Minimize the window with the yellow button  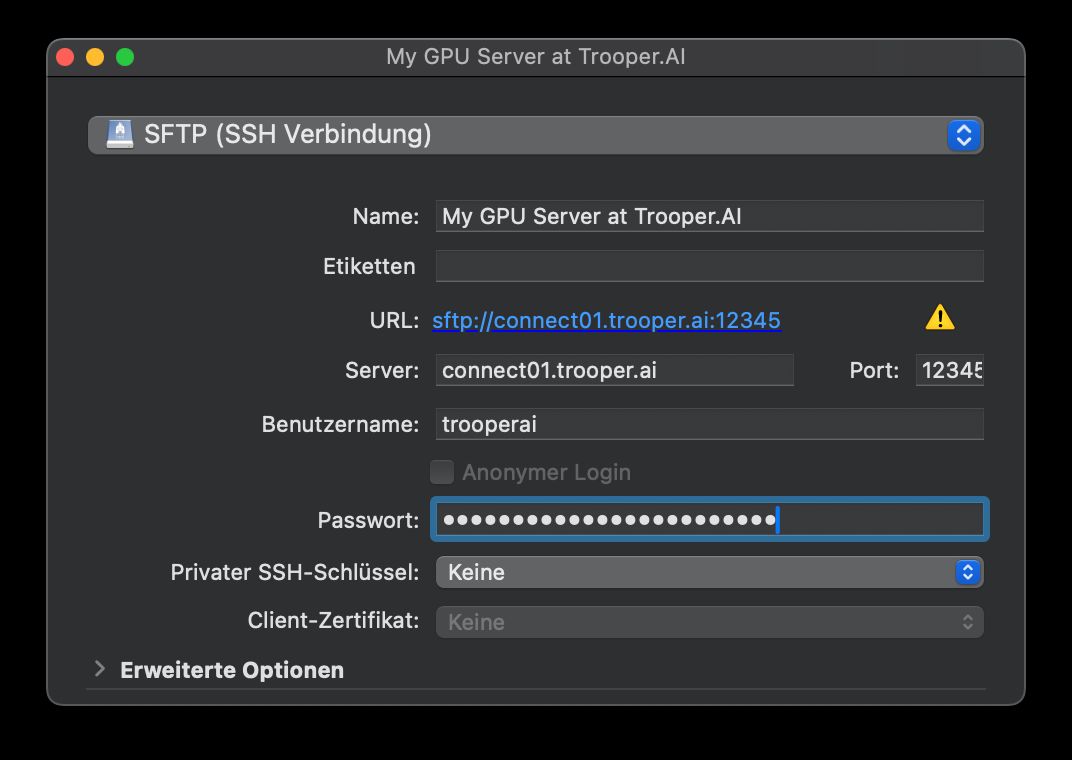pyautogui.click(x=95, y=57)
